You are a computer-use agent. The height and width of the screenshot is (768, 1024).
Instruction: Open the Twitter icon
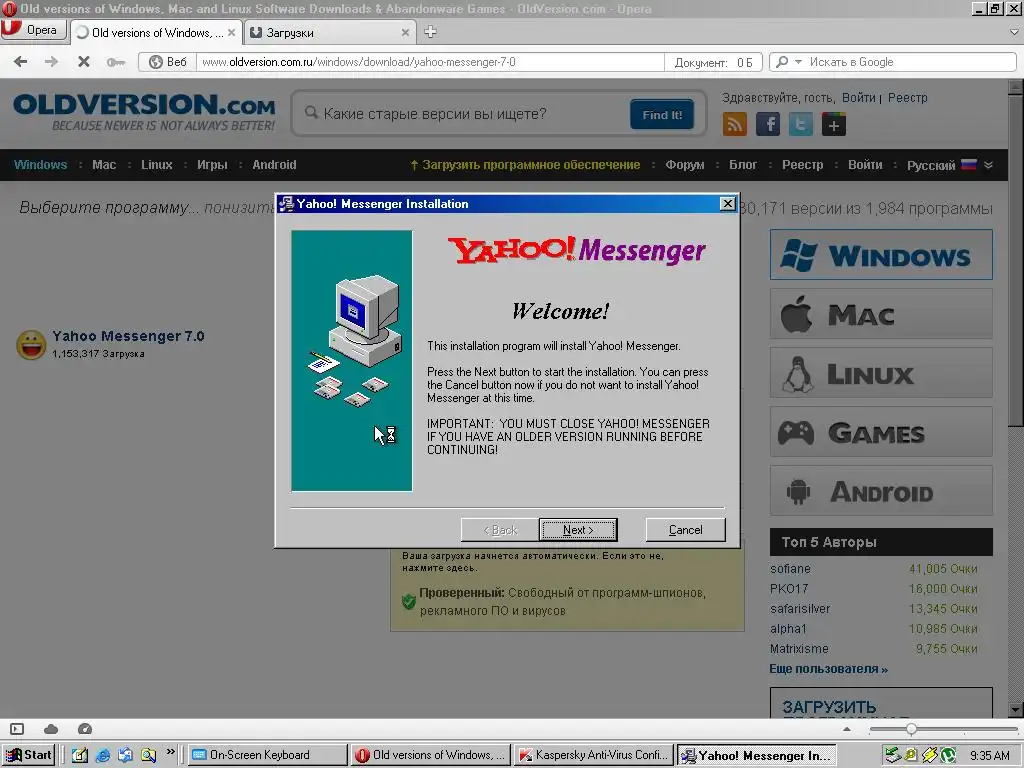(801, 124)
